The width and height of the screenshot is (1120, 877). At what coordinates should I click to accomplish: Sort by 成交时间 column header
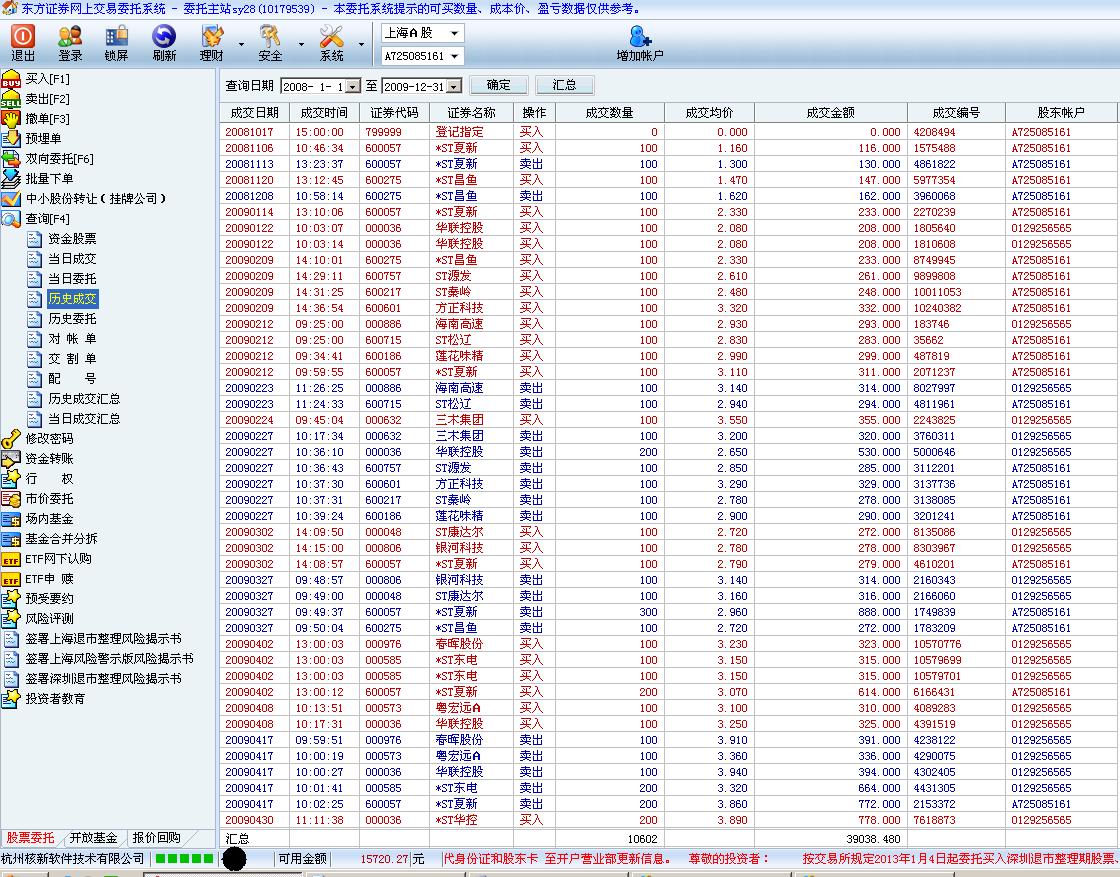(x=324, y=112)
